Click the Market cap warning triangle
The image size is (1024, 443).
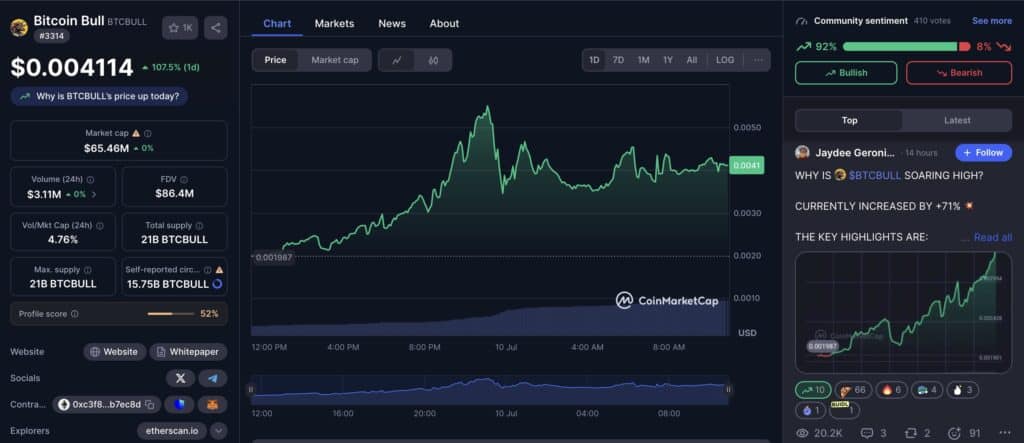pos(136,133)
